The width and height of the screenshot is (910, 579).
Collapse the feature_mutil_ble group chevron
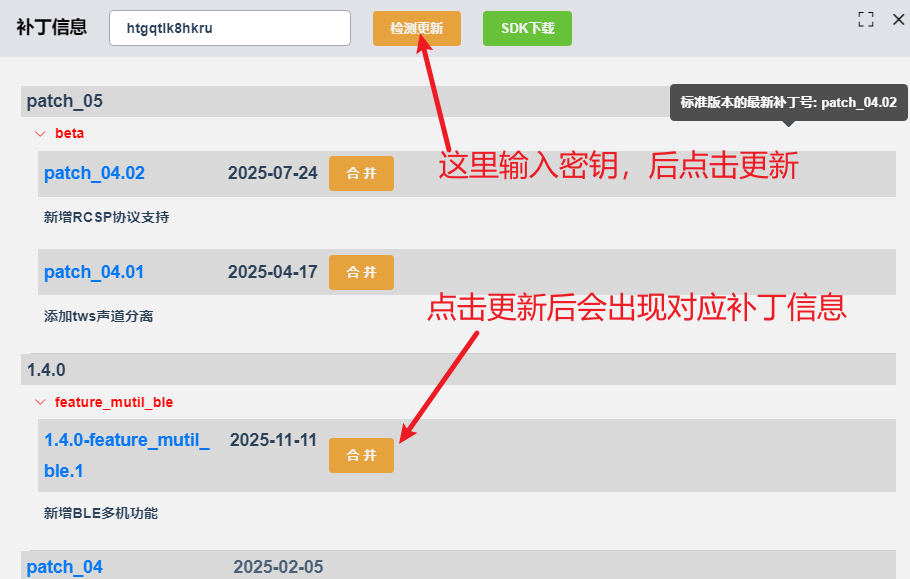click(40, 402)
